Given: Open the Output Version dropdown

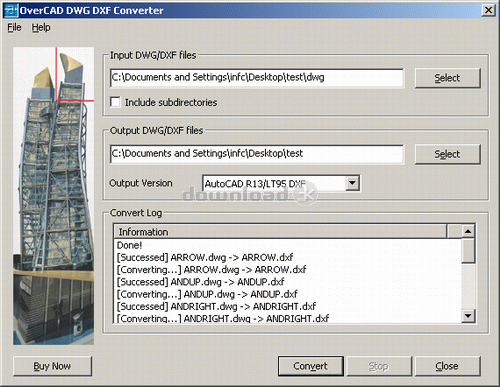Looking at the screenshot, I should (x=352, y=183).
